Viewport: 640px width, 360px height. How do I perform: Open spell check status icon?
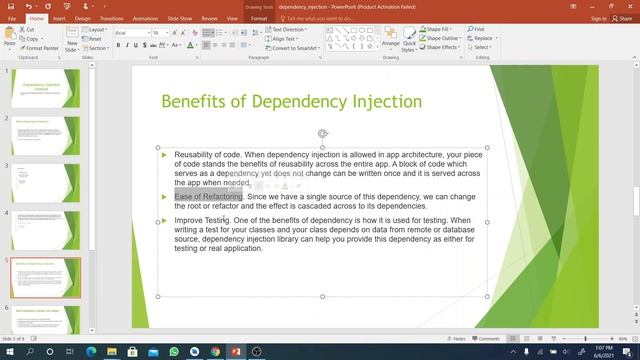tap(34, 338)
